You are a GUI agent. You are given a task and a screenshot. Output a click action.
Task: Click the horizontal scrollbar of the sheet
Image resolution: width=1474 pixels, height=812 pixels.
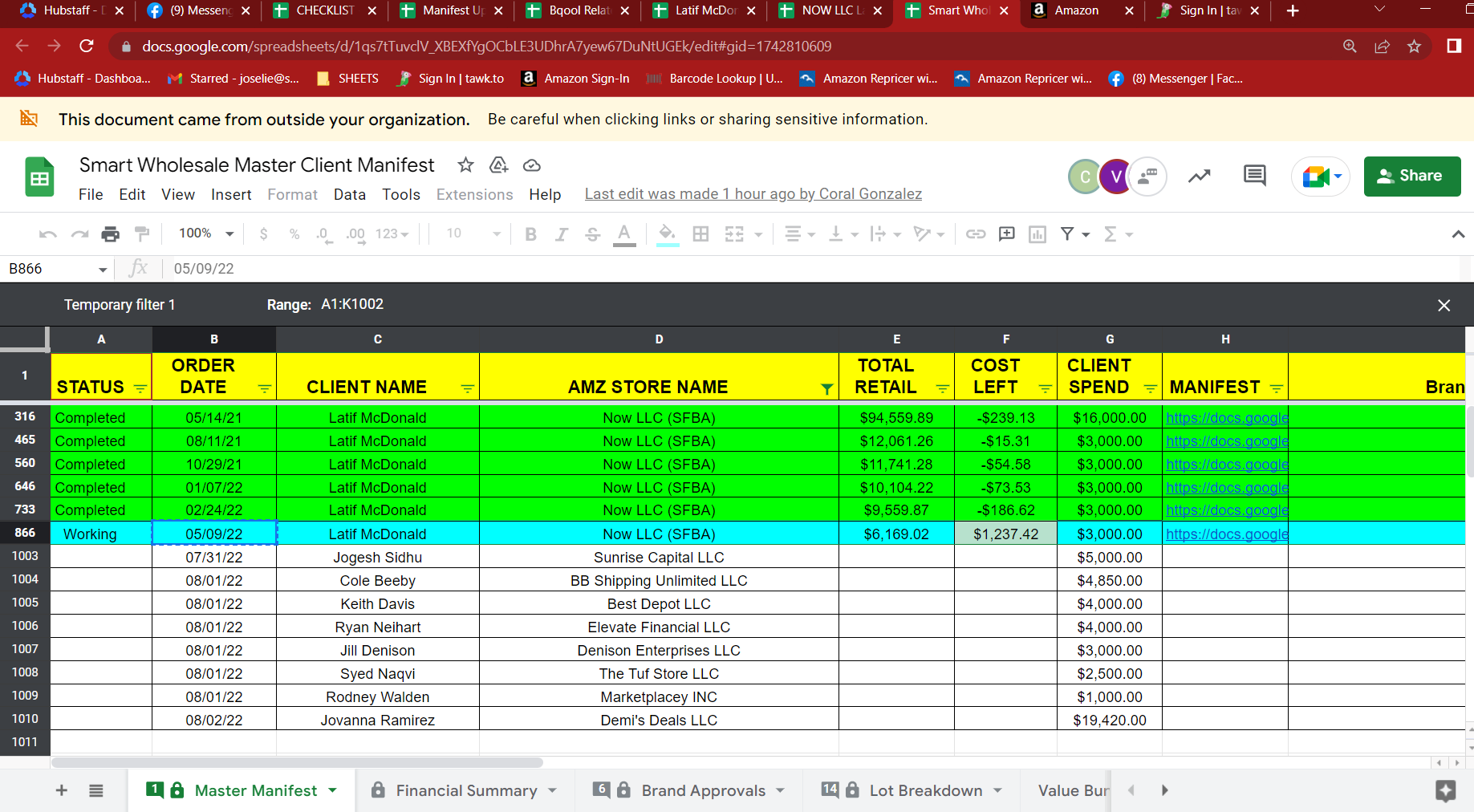(297, 762)
